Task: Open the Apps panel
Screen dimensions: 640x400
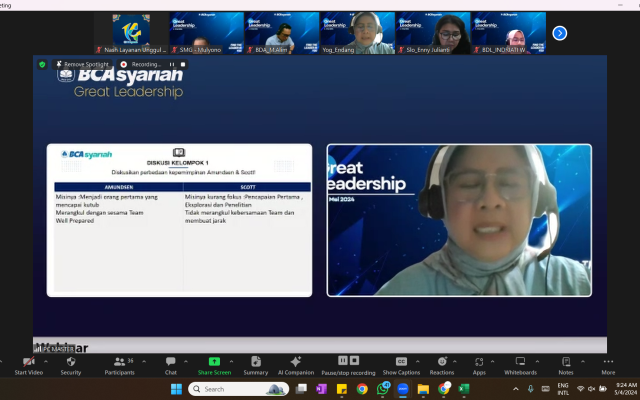Action: 479,365
